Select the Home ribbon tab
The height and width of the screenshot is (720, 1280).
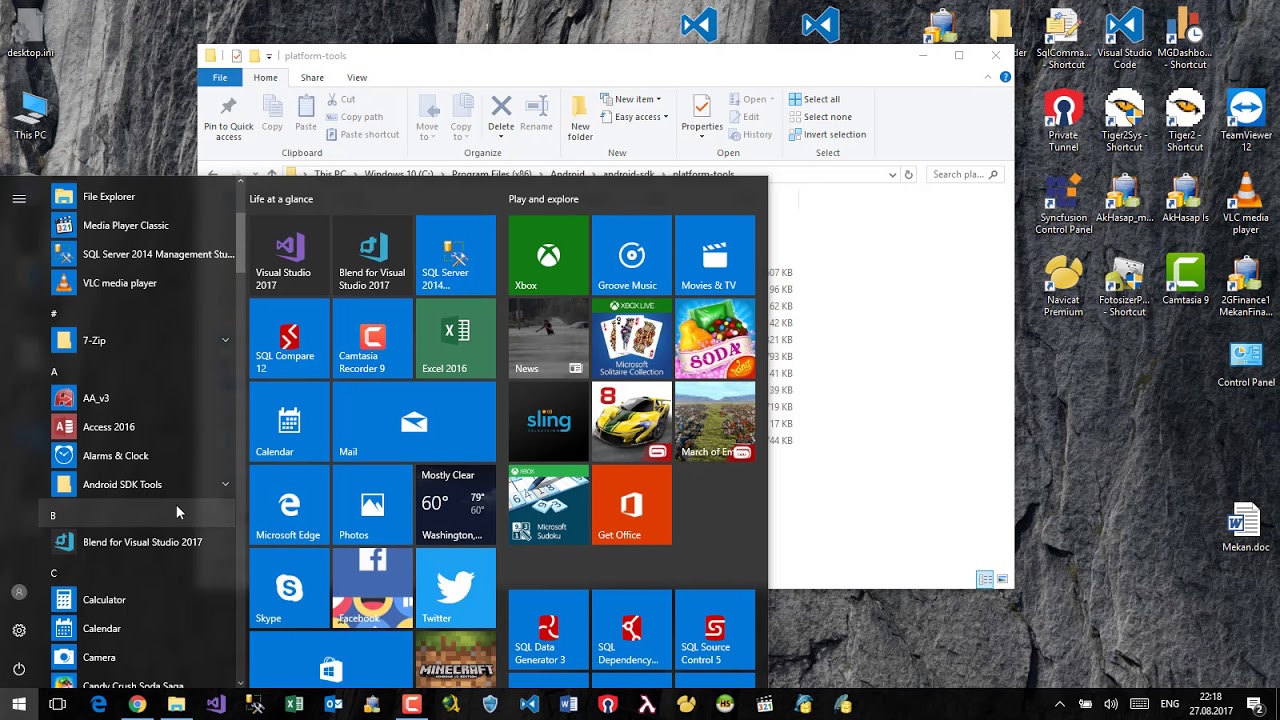pyautogui.click(x=265, y=77)
